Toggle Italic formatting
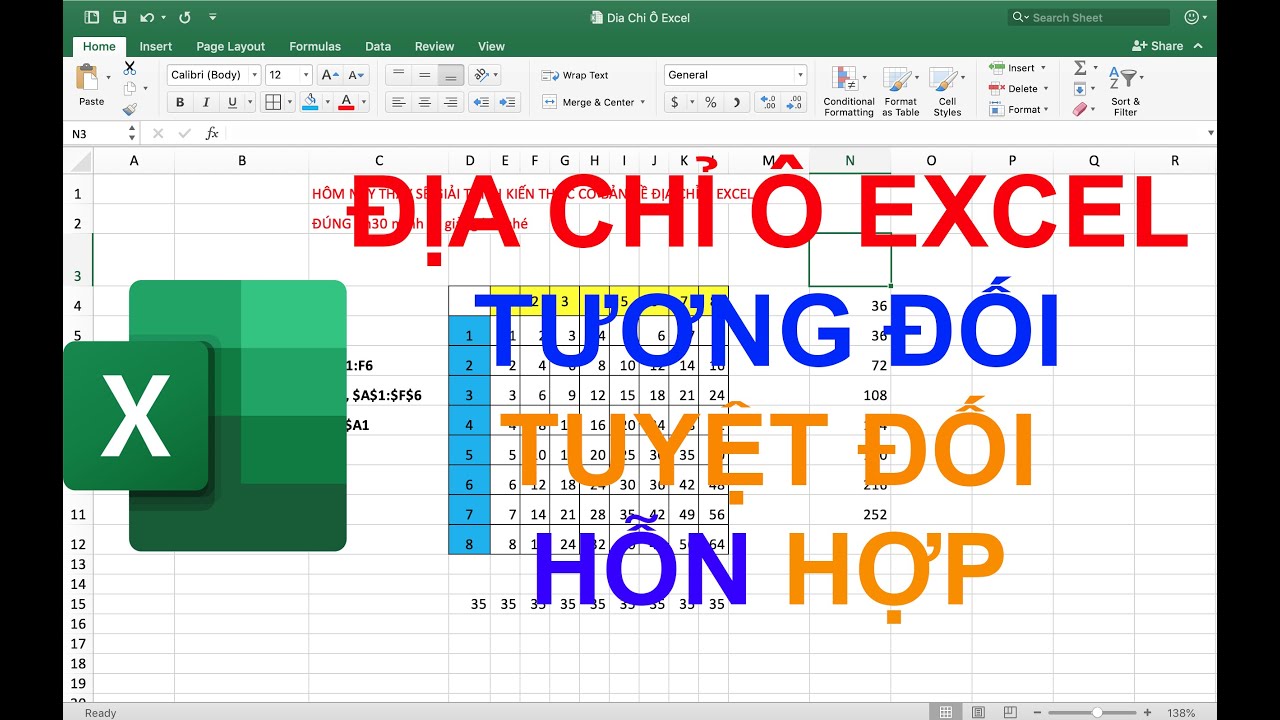The height and width of the screenshot is (720, 1280). (x=206, y=102)
